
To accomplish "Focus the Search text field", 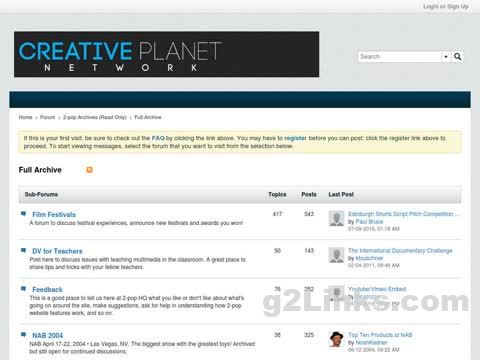I will [400, 57].
